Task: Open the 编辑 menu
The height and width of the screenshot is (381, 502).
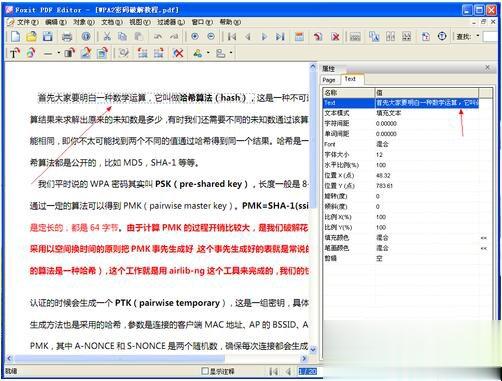Action: 56,22
